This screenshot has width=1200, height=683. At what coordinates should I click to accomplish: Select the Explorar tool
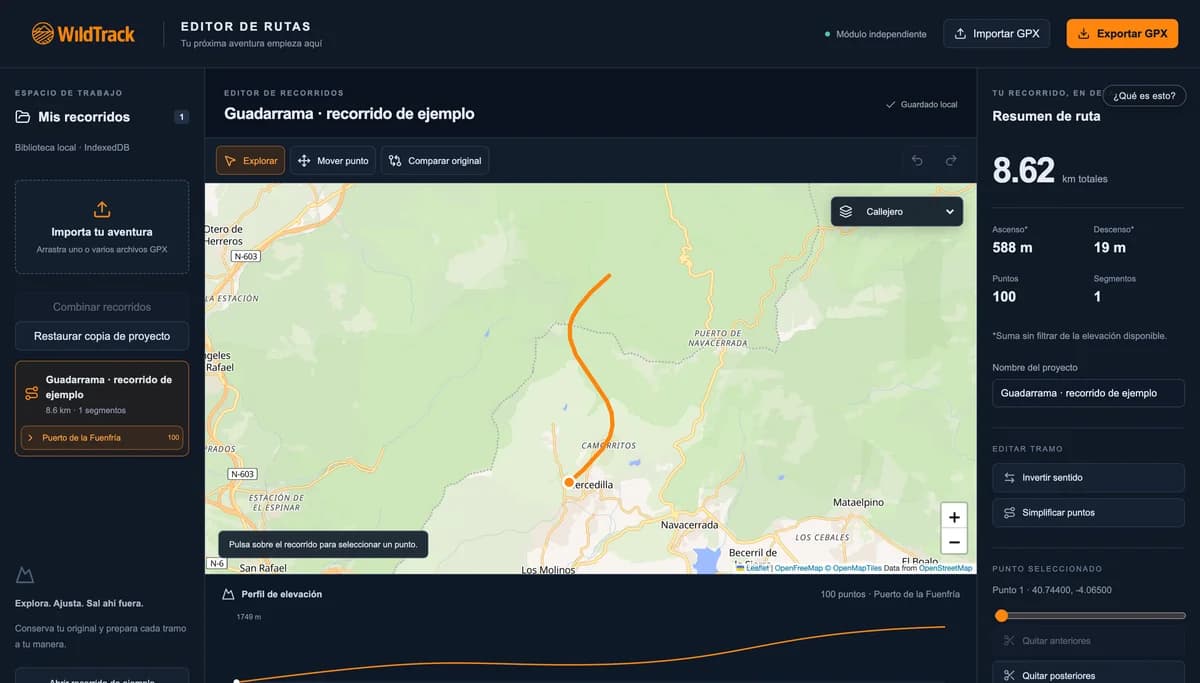pos(251,161)
